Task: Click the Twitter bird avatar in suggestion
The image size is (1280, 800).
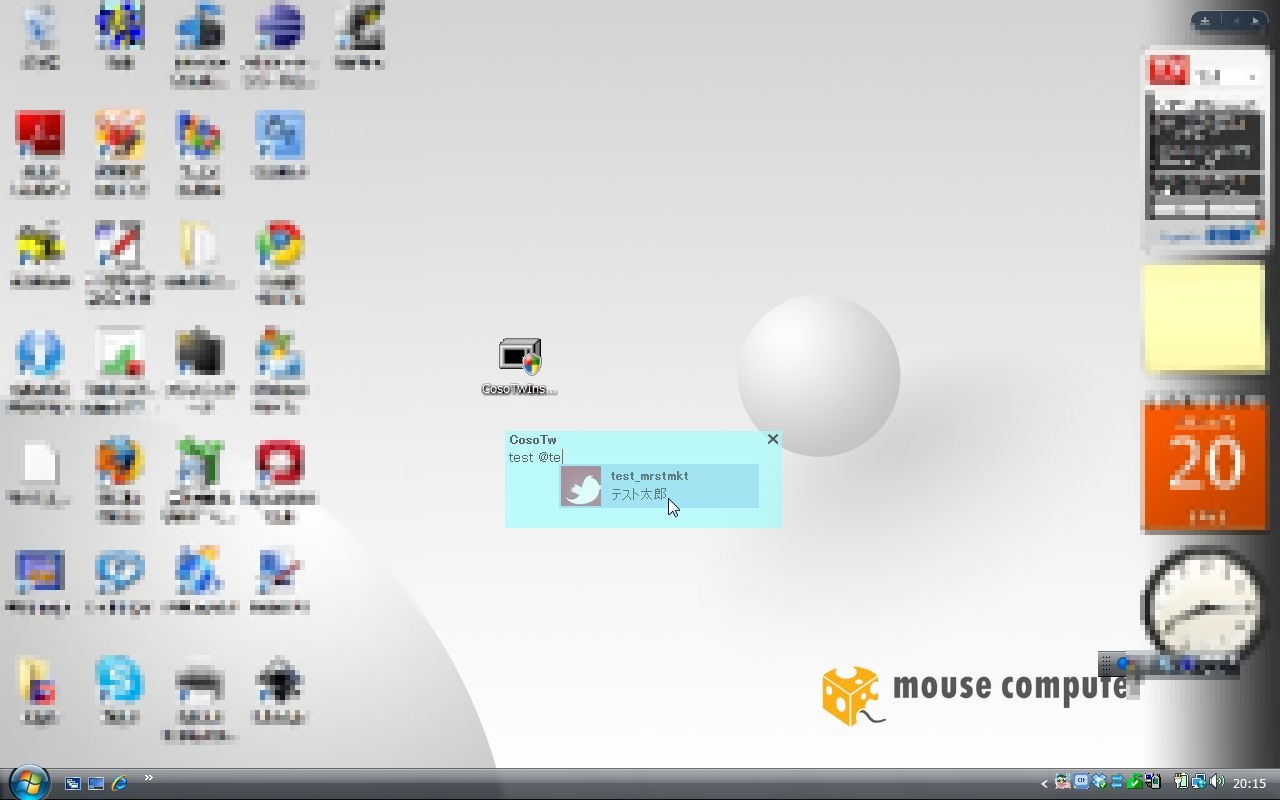Action: [581, 486]
